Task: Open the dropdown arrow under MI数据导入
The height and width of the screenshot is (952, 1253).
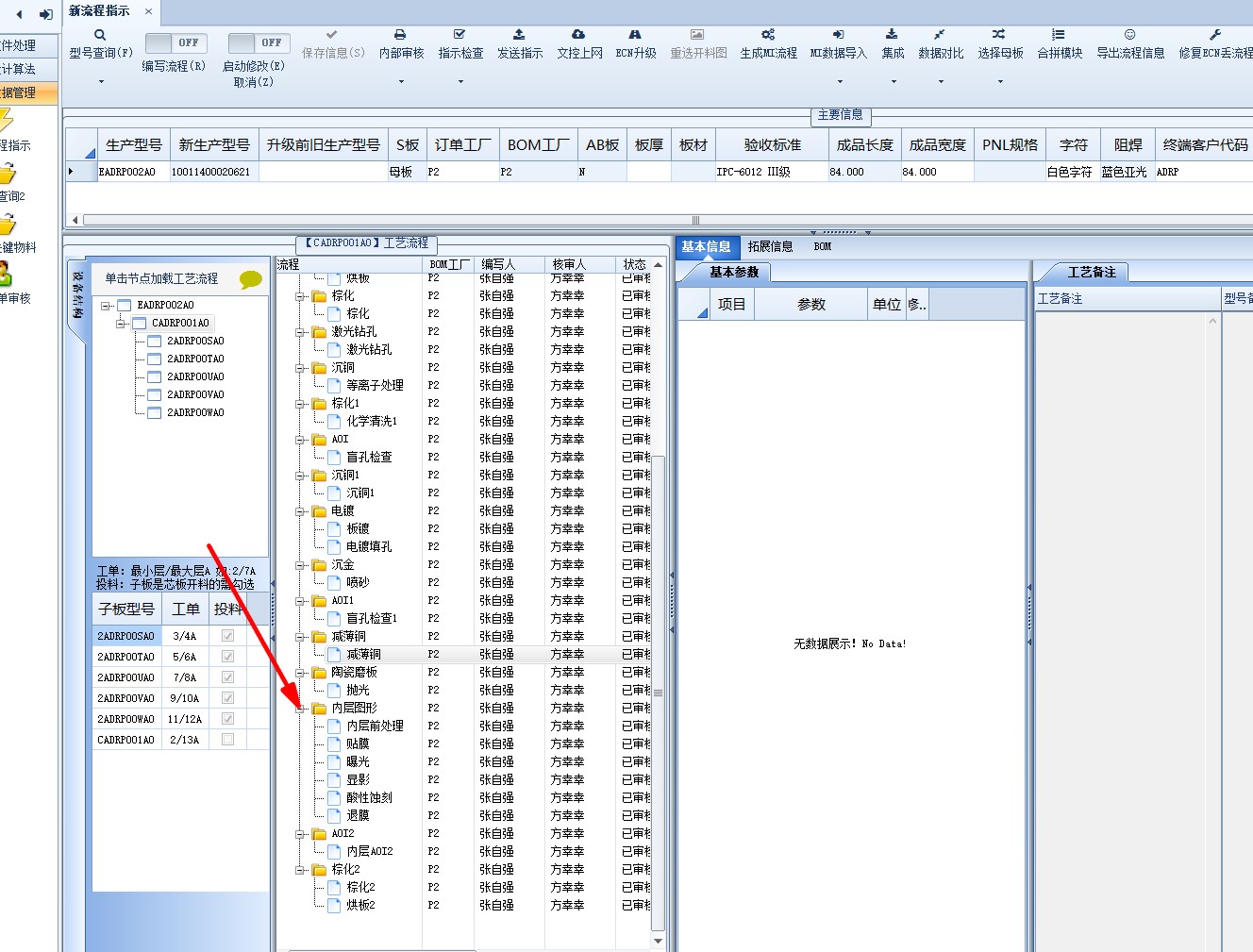Action: [x=839, y=81]
